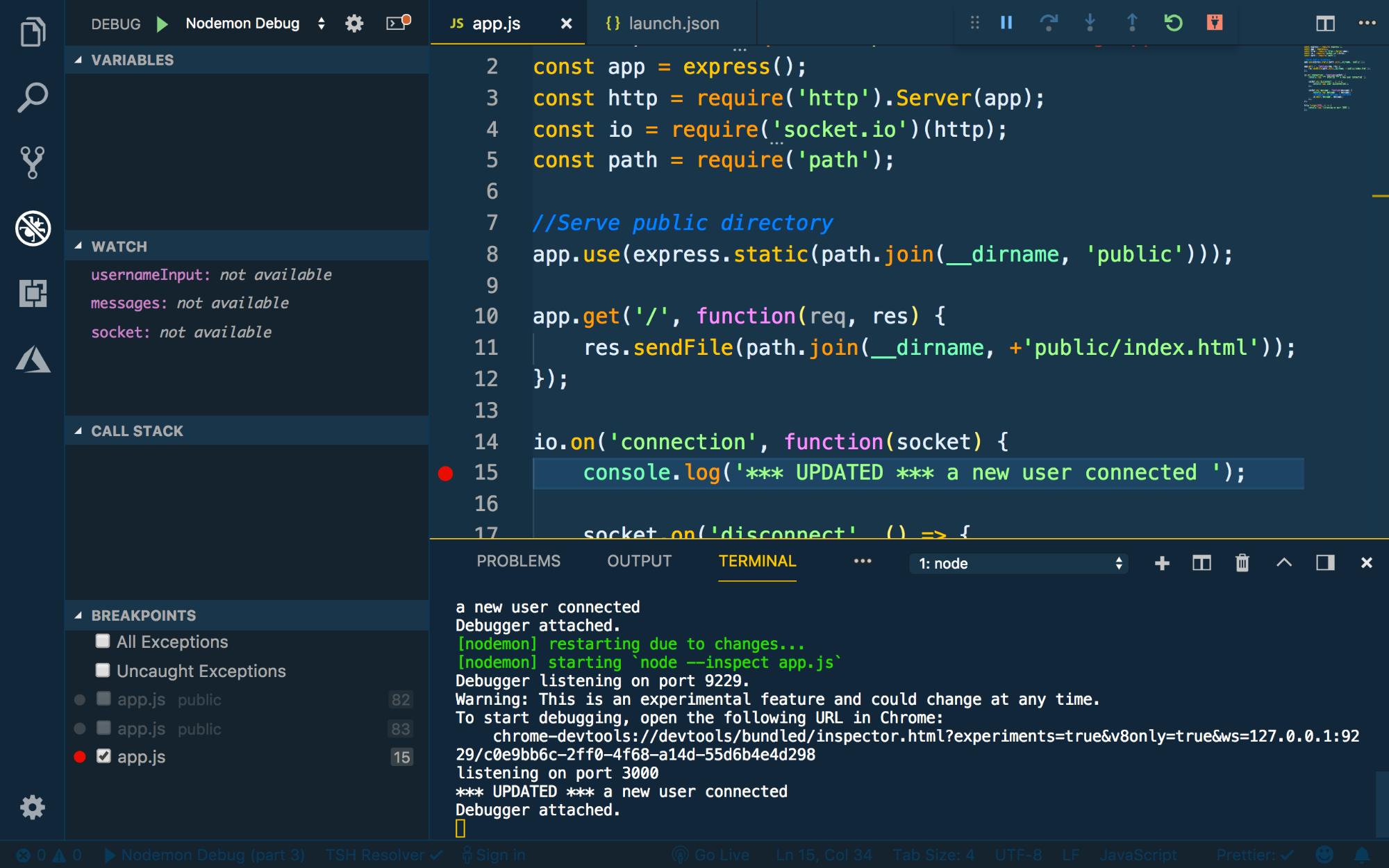Remove the red breakpoint dot at line 15
Image resolution: width=1389 pixels, height=868 pixels.
click(x=446, y=474)
